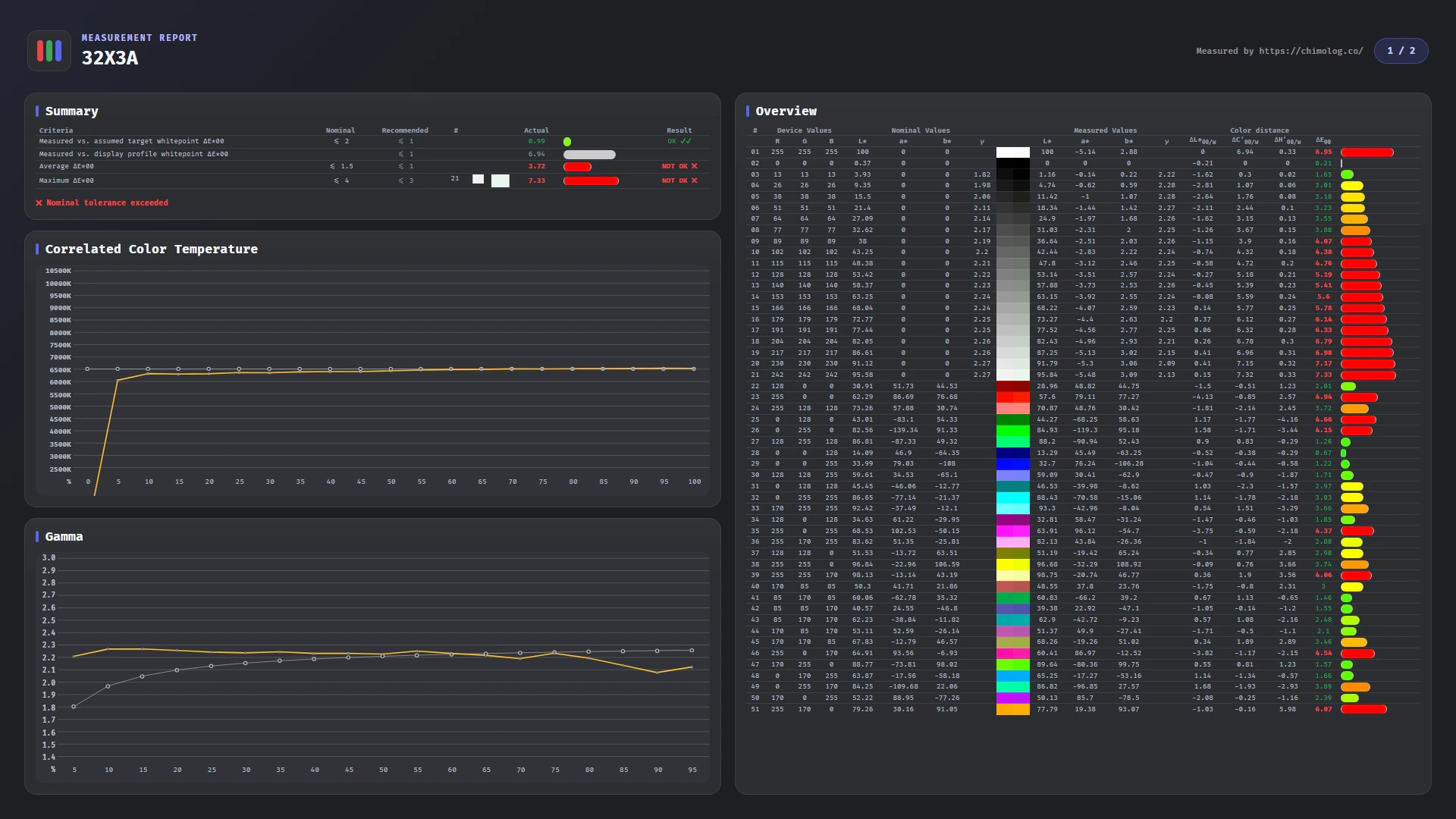Click the Actual column header in Summary

click(536, 130)
